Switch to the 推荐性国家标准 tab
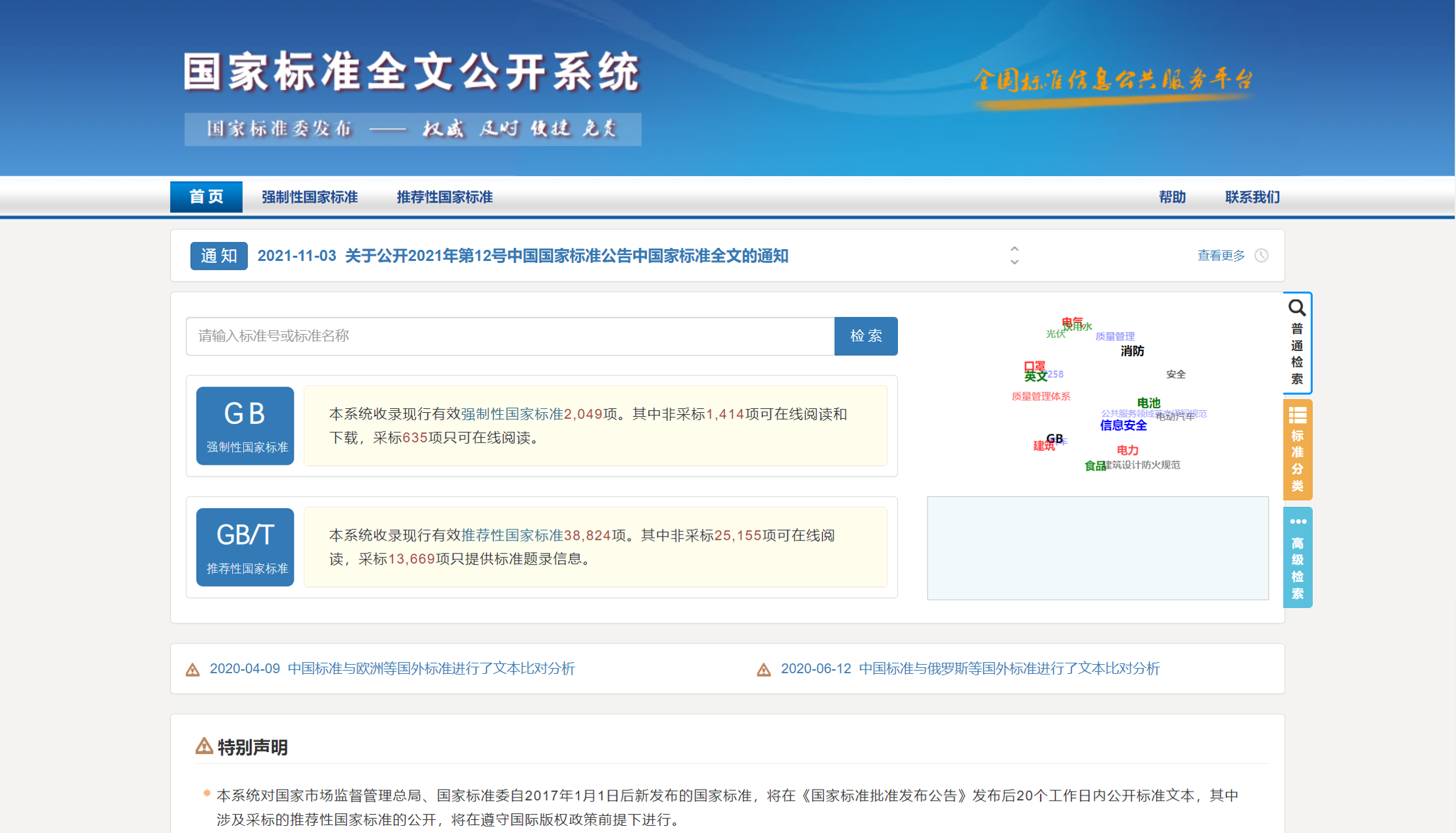 pyautogui.click(x=444, y=197)
